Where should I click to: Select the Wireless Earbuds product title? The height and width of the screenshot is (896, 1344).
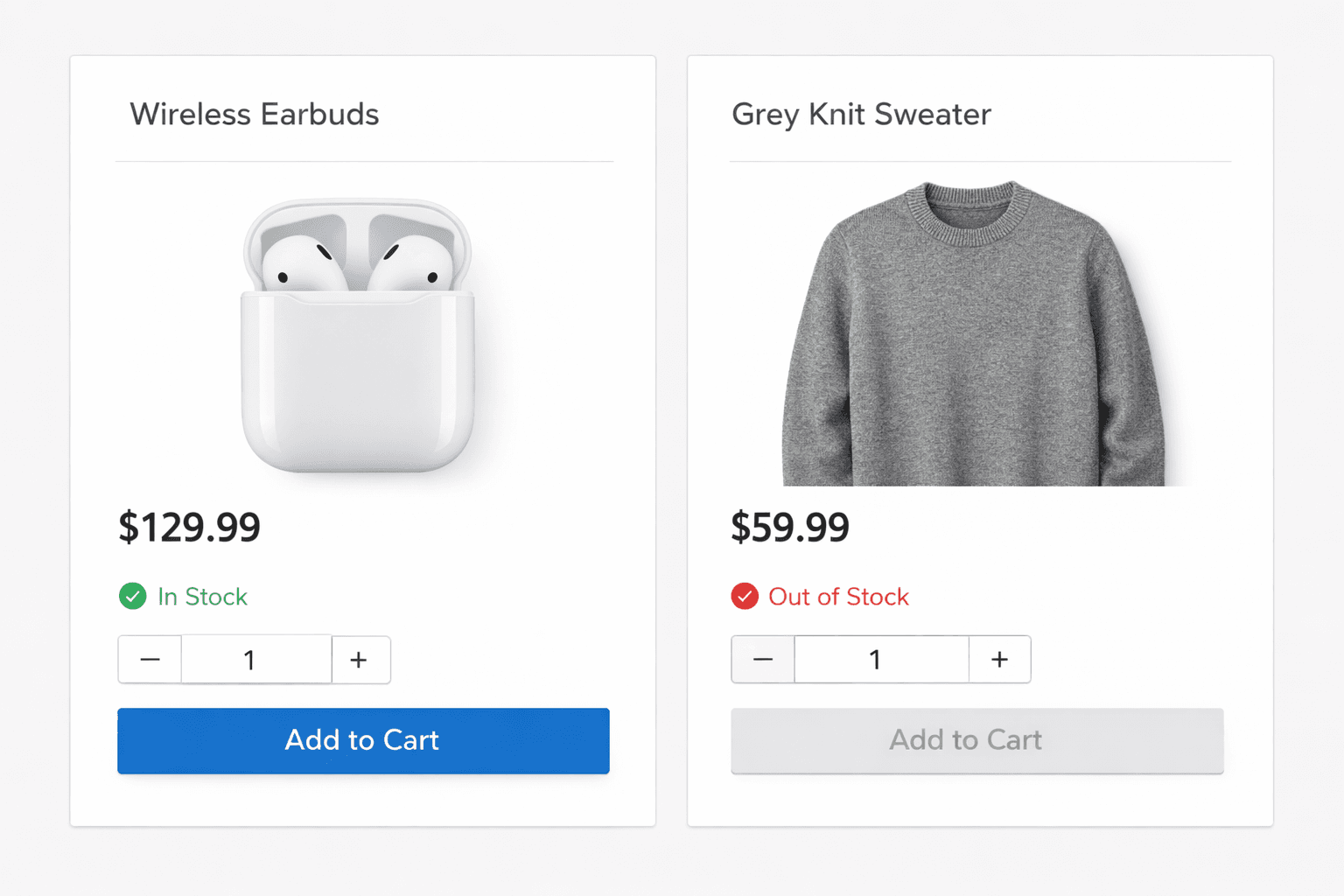[255, 114]
